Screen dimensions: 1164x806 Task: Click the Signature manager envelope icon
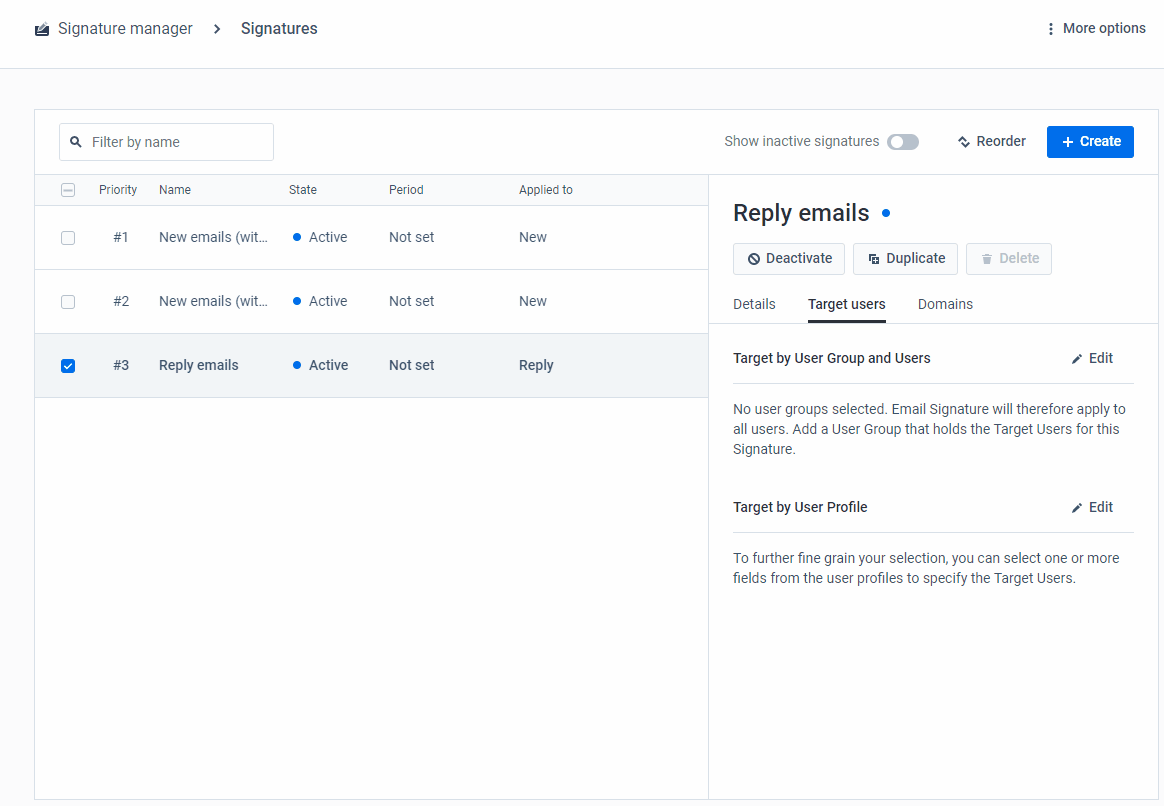pyautogui.click(x=41, y=28)
